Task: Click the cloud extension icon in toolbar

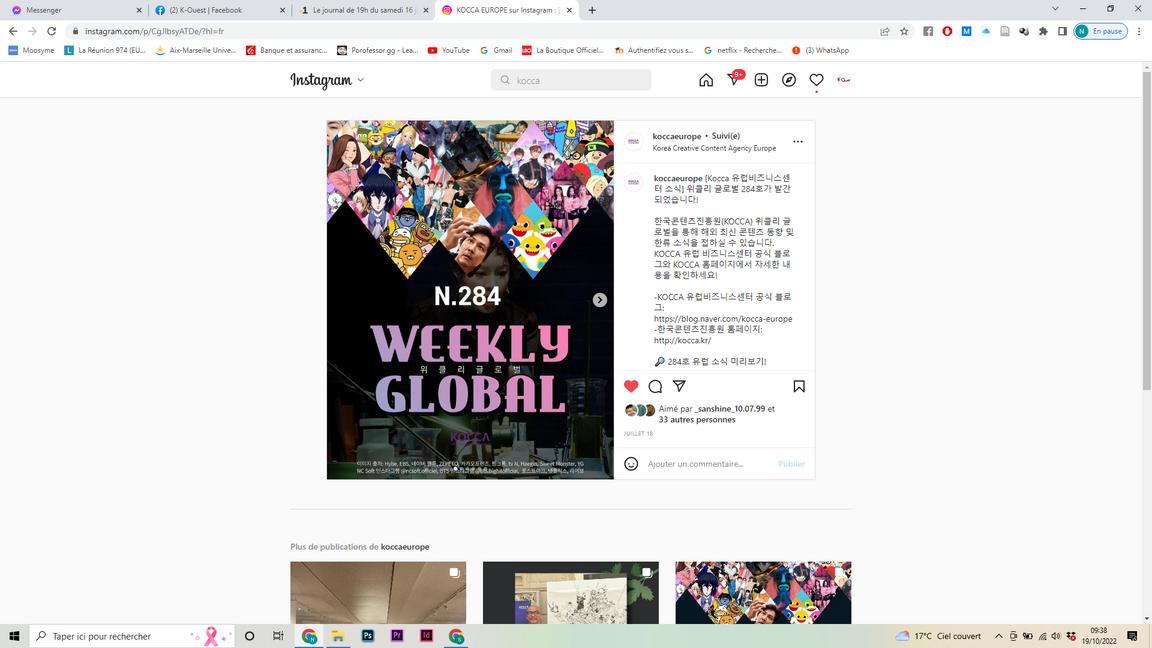Action: [x=985, y=31]
